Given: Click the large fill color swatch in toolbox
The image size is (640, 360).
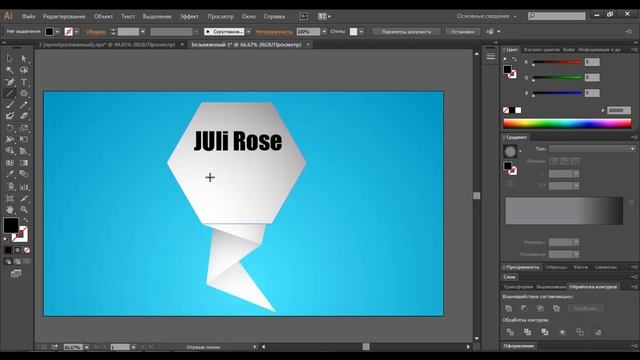Looking at the screenshot, I should click(11, 225).
